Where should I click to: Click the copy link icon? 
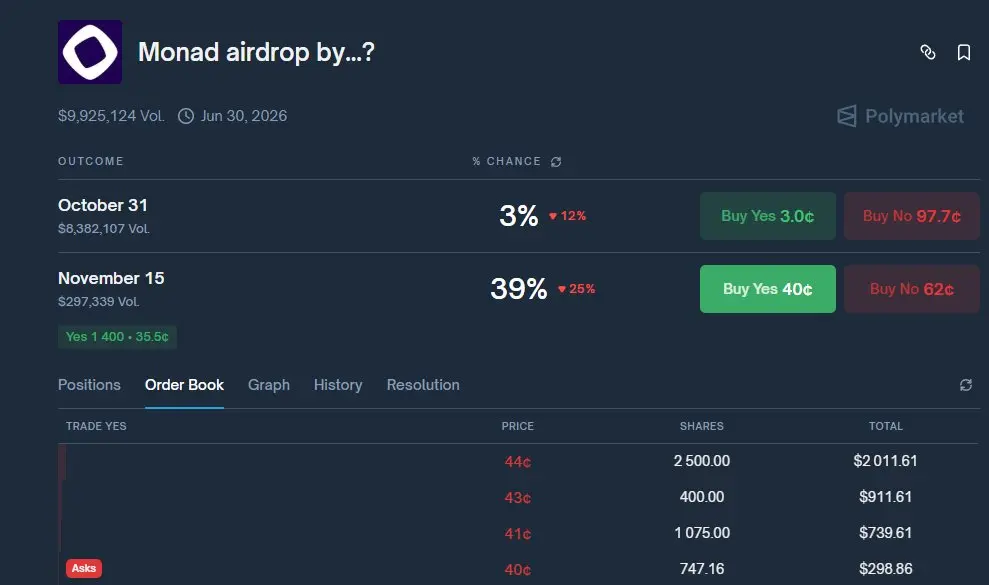tap(928, 52)
